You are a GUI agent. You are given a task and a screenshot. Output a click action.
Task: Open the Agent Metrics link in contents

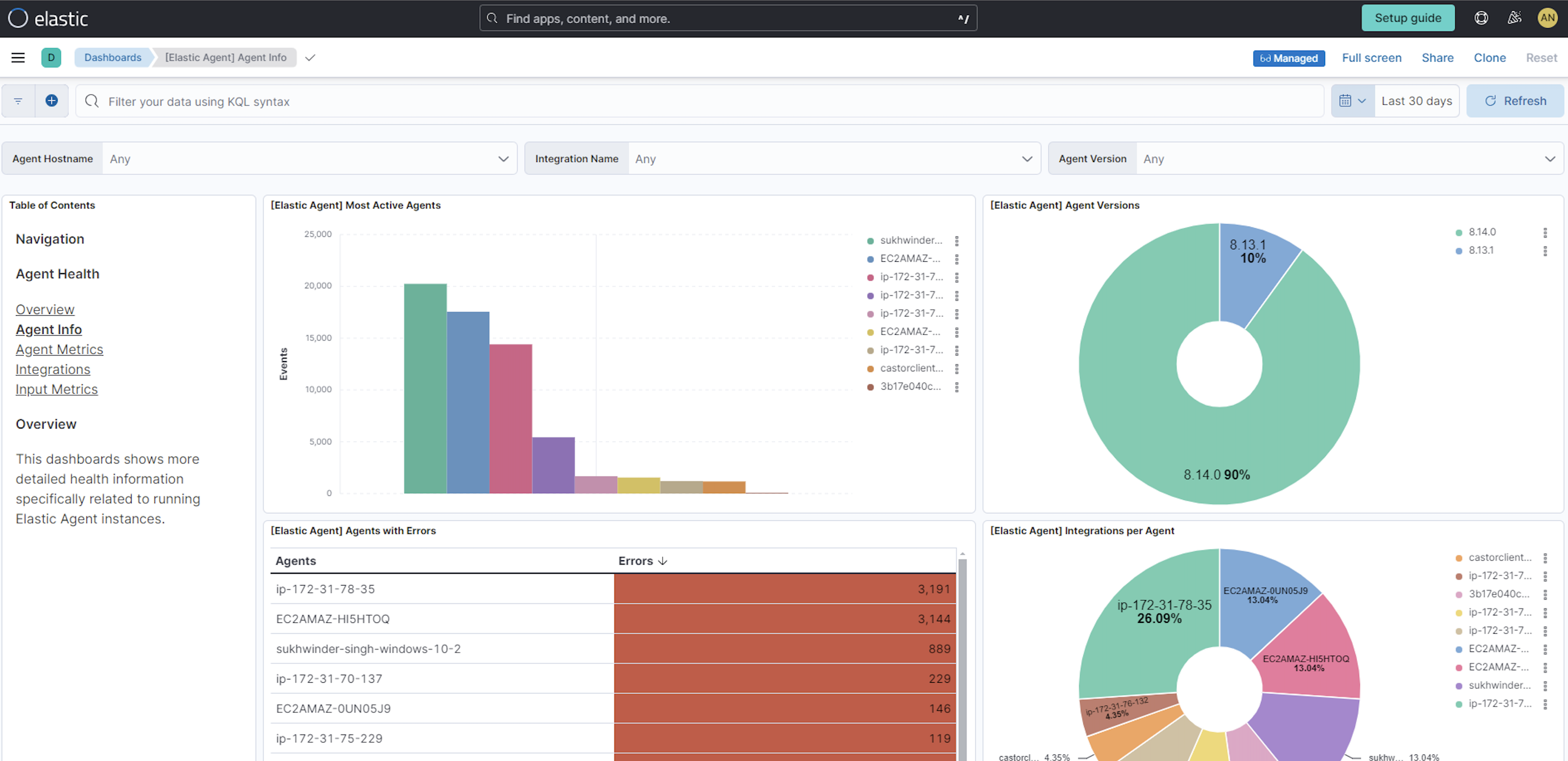click(x=59, y=349)
